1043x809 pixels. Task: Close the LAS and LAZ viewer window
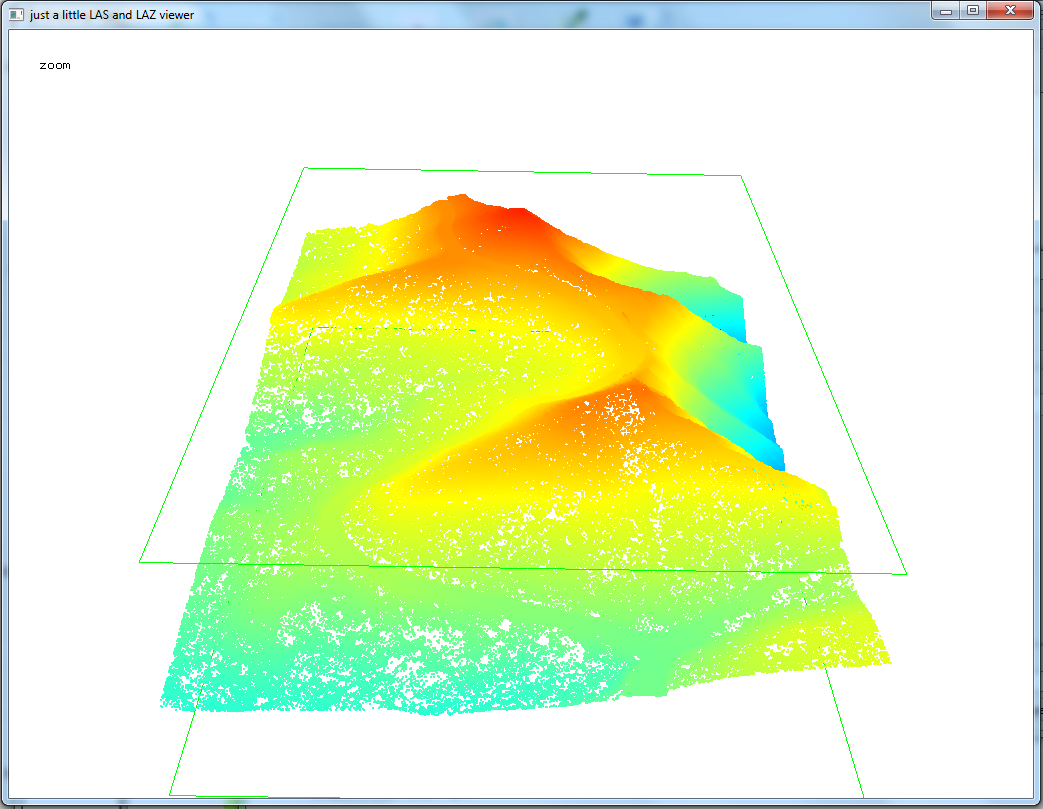[x=1009, y=10]
